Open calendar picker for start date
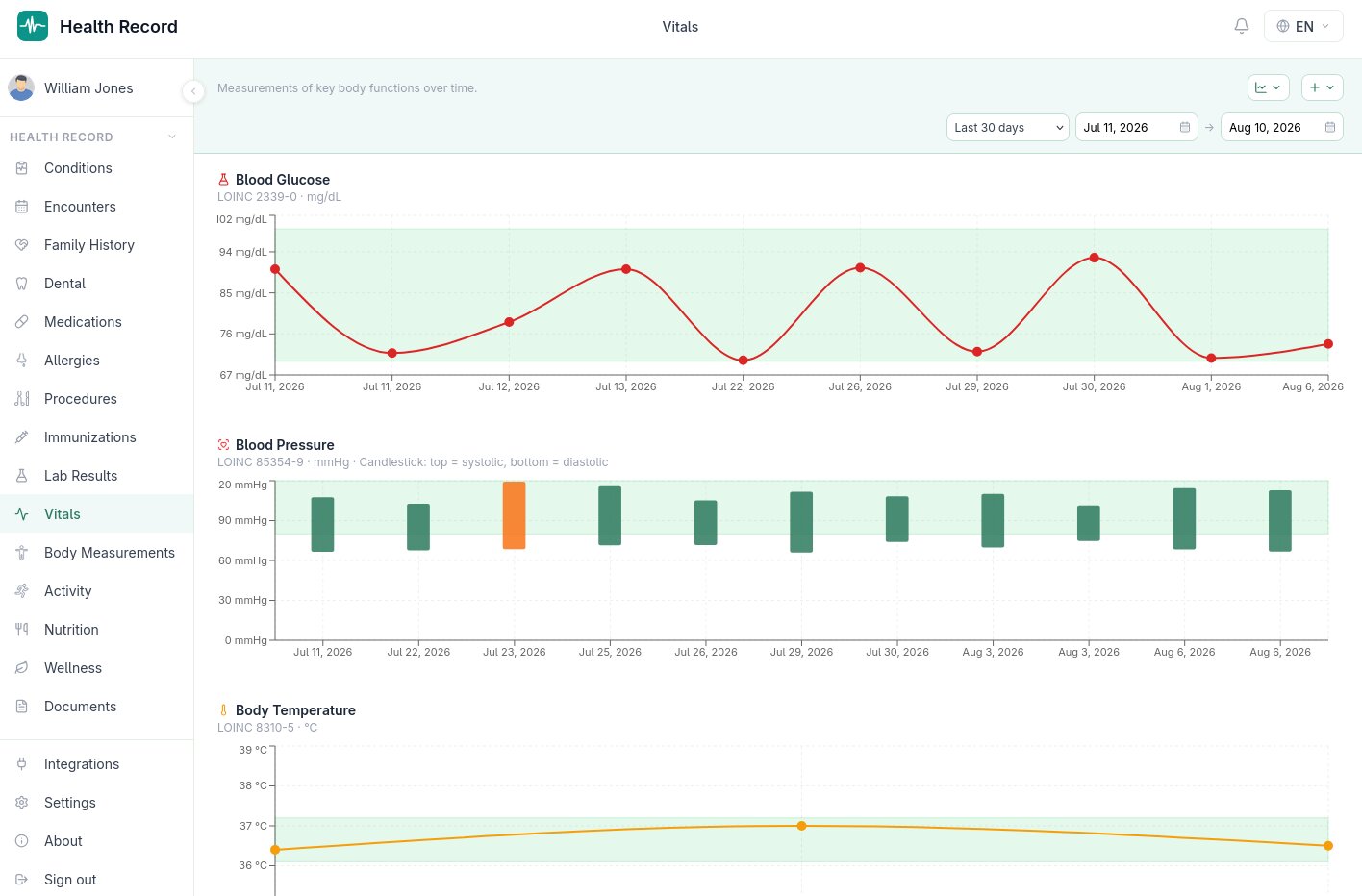This screenshot has height=896, width=1362. tap(1185, 127)
